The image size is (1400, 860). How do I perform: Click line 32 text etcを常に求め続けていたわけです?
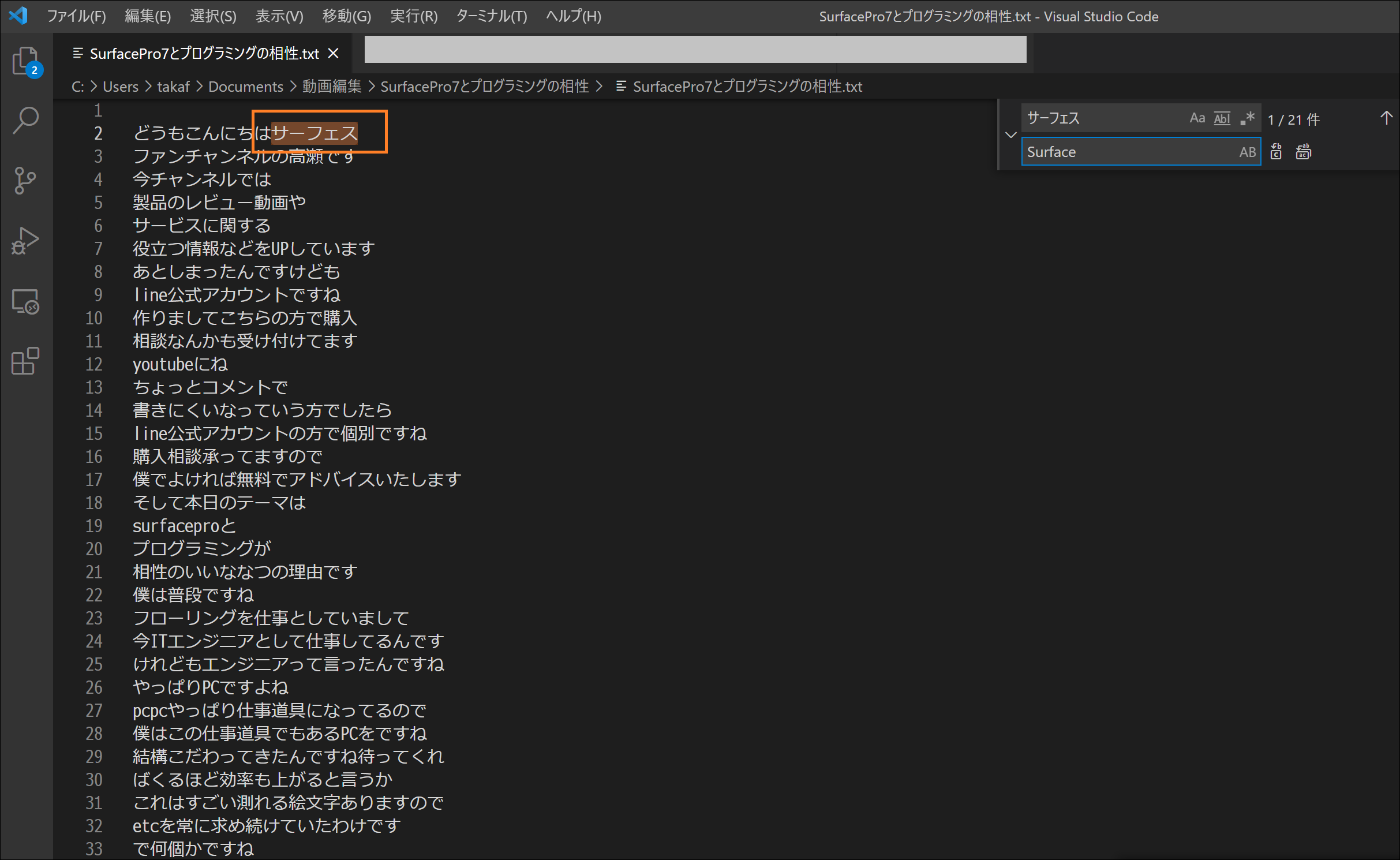[267, 826]
